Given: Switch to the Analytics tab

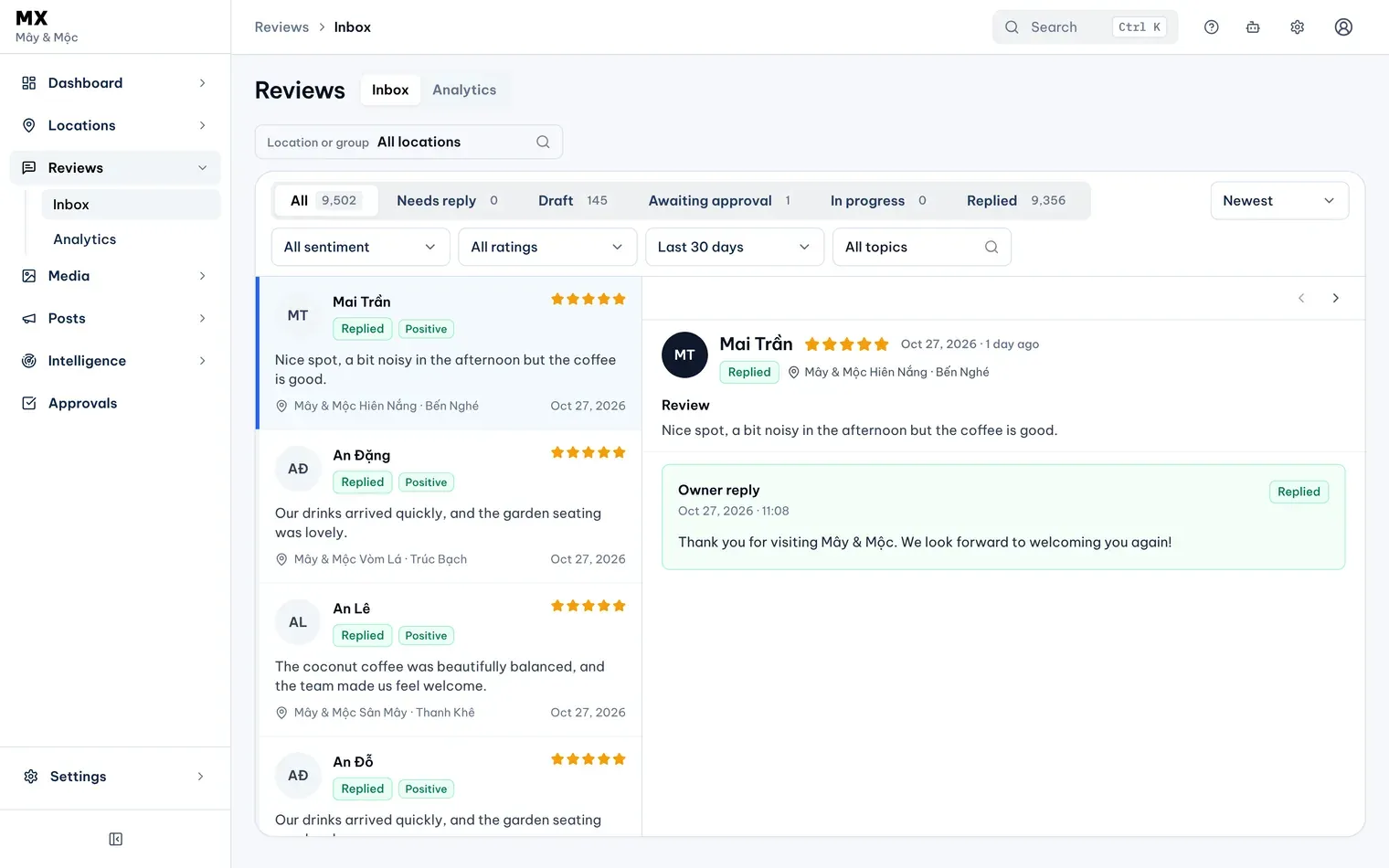Looking at the screenshot, I should point(464,90).
